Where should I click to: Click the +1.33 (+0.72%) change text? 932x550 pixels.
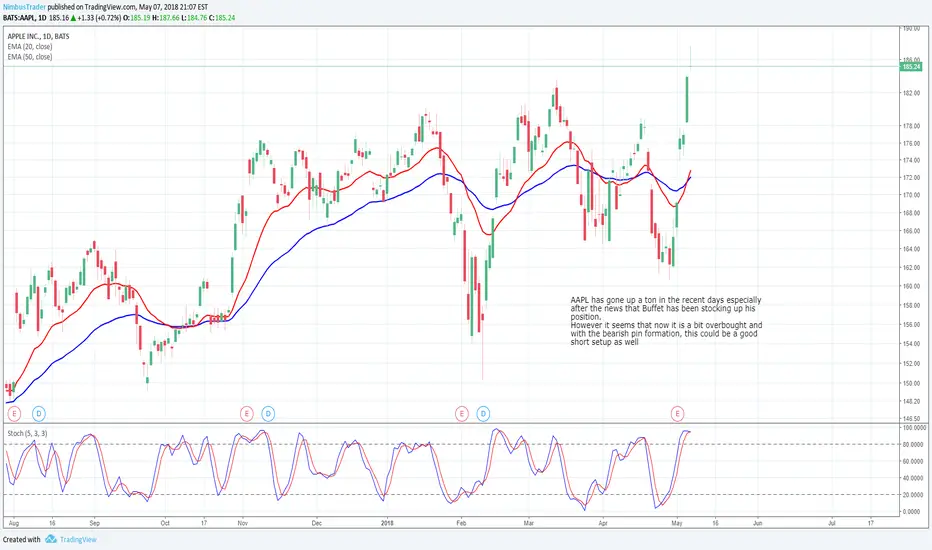coord(100,18)
